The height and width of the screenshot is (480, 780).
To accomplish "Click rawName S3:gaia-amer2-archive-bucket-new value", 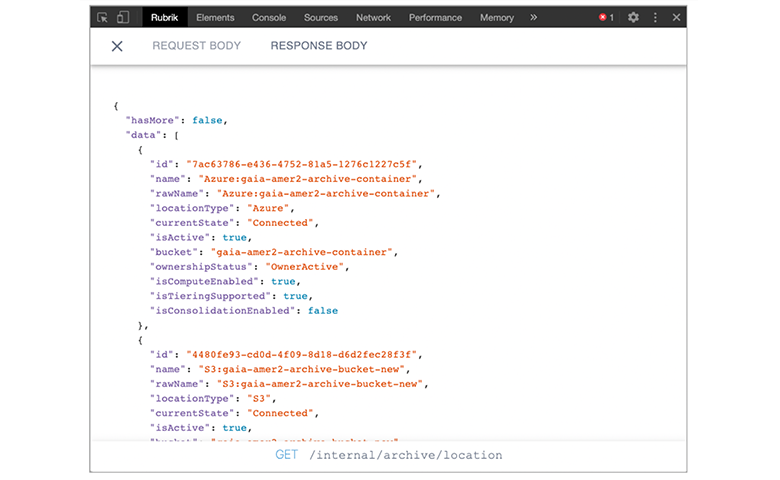I will click(x=320, y=384).
